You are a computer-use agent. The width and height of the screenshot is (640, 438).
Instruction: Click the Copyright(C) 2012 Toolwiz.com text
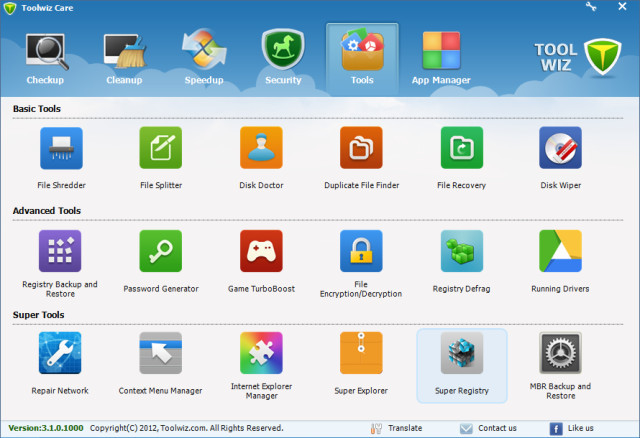[187, 428]
